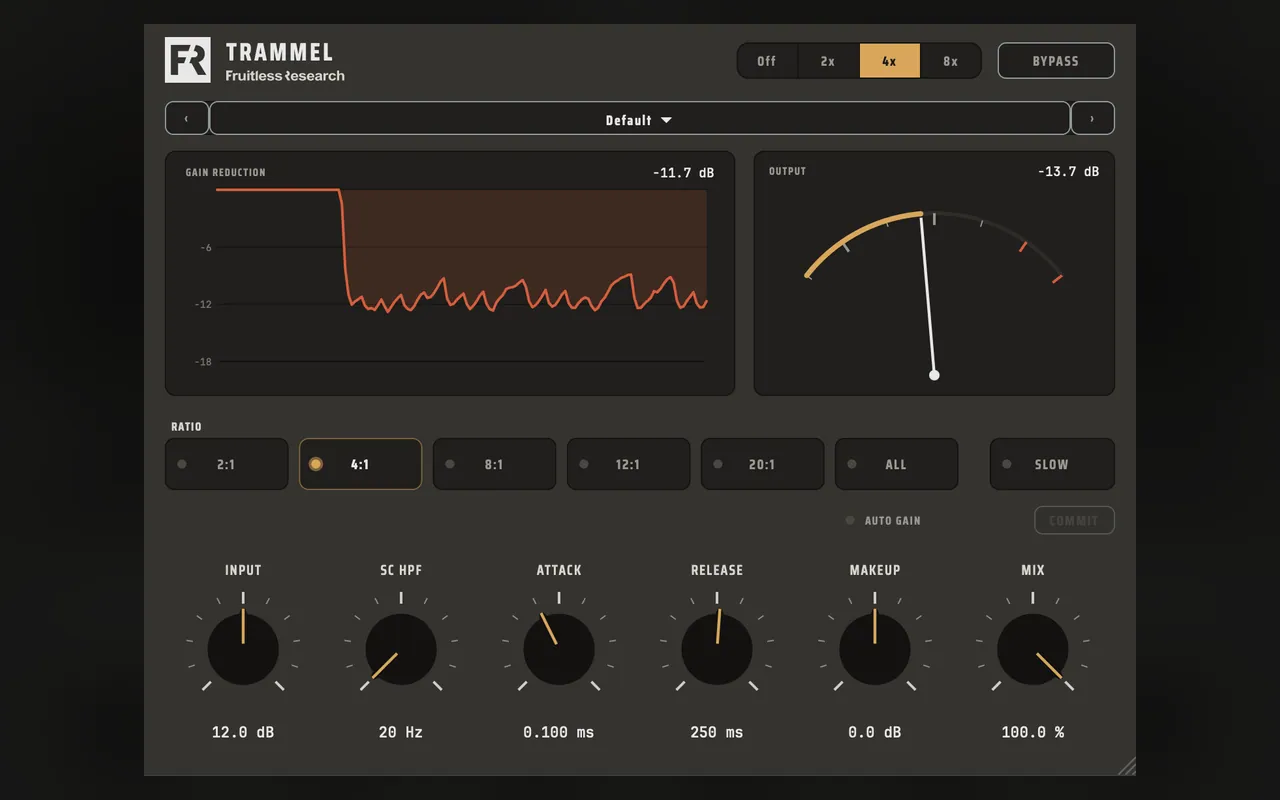
Task: Click the 0.100 ms attack value
Action: point(559,732)
